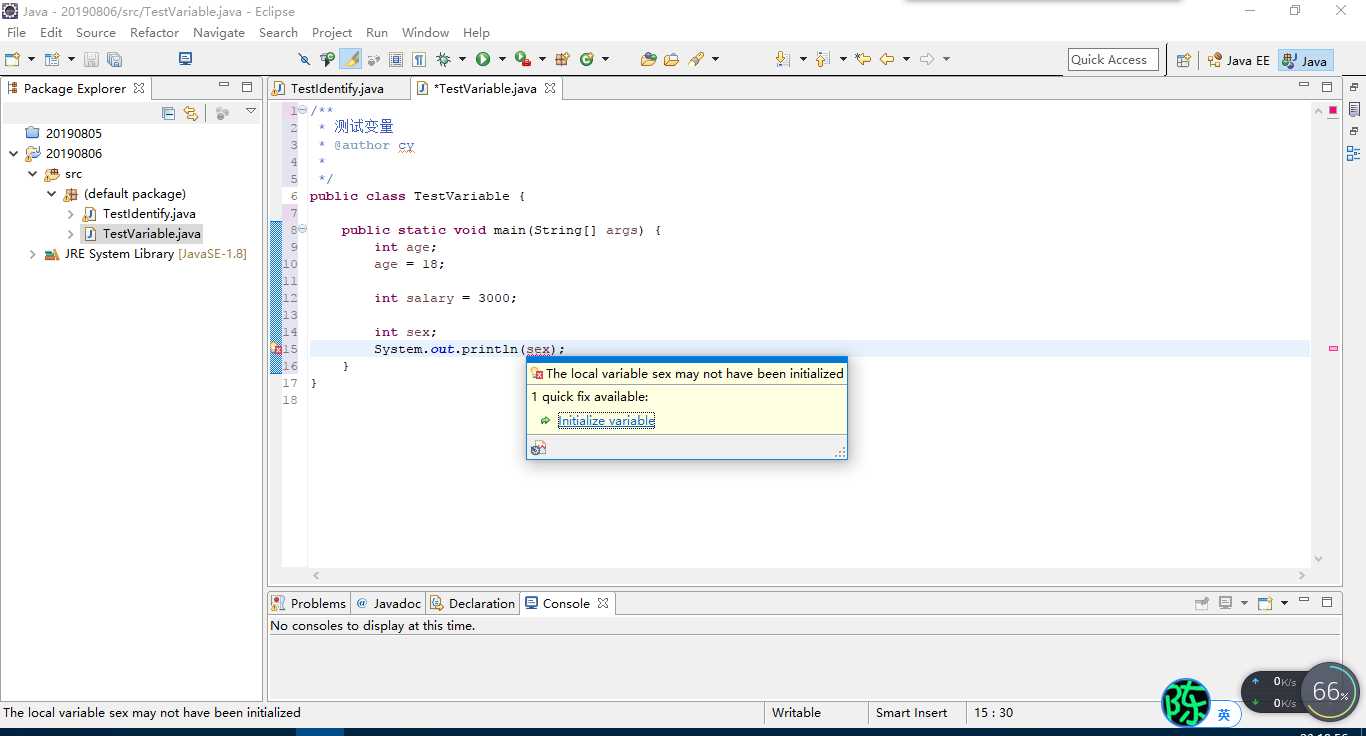Collapse main method fold on line 8
The height and width of the screenshot is (736, 1366).
point(303,230)
